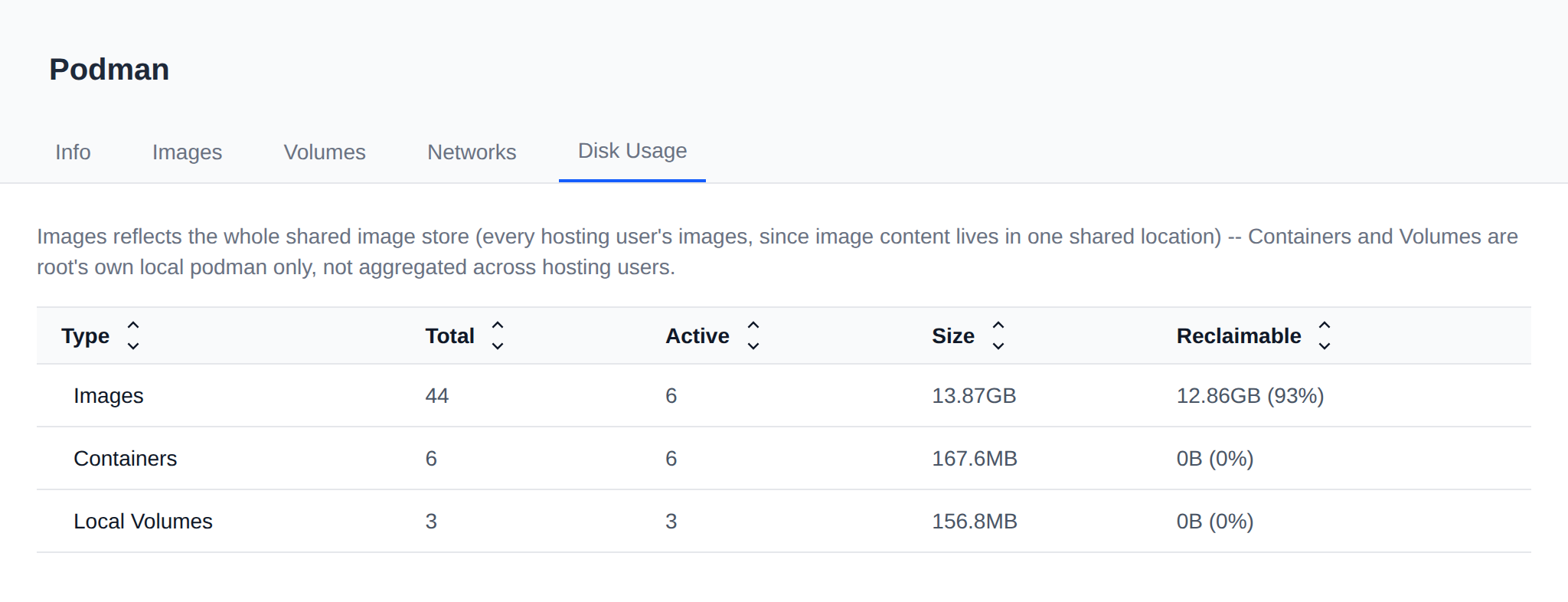Click the Active column header label

(697, 336)
